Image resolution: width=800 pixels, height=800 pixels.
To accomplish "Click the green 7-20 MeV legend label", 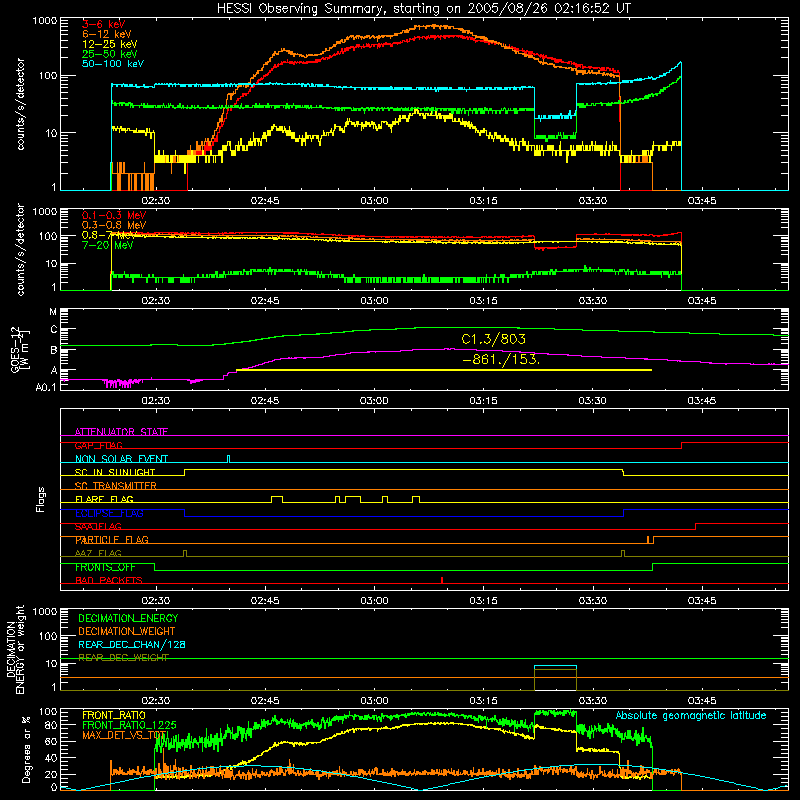I will click(108, 245).
